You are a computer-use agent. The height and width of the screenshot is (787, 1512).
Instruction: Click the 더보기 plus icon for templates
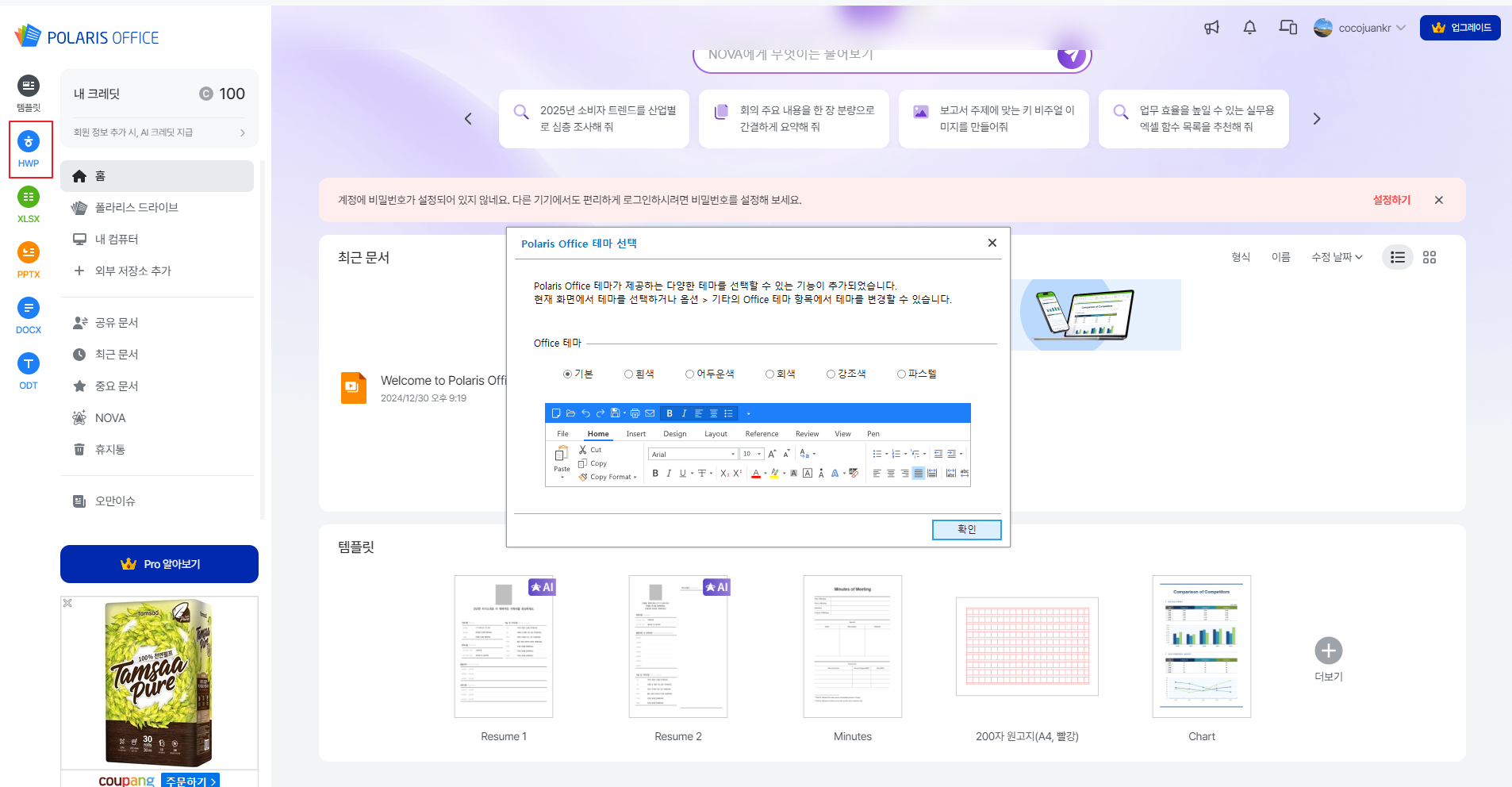tap(1329, 651)
